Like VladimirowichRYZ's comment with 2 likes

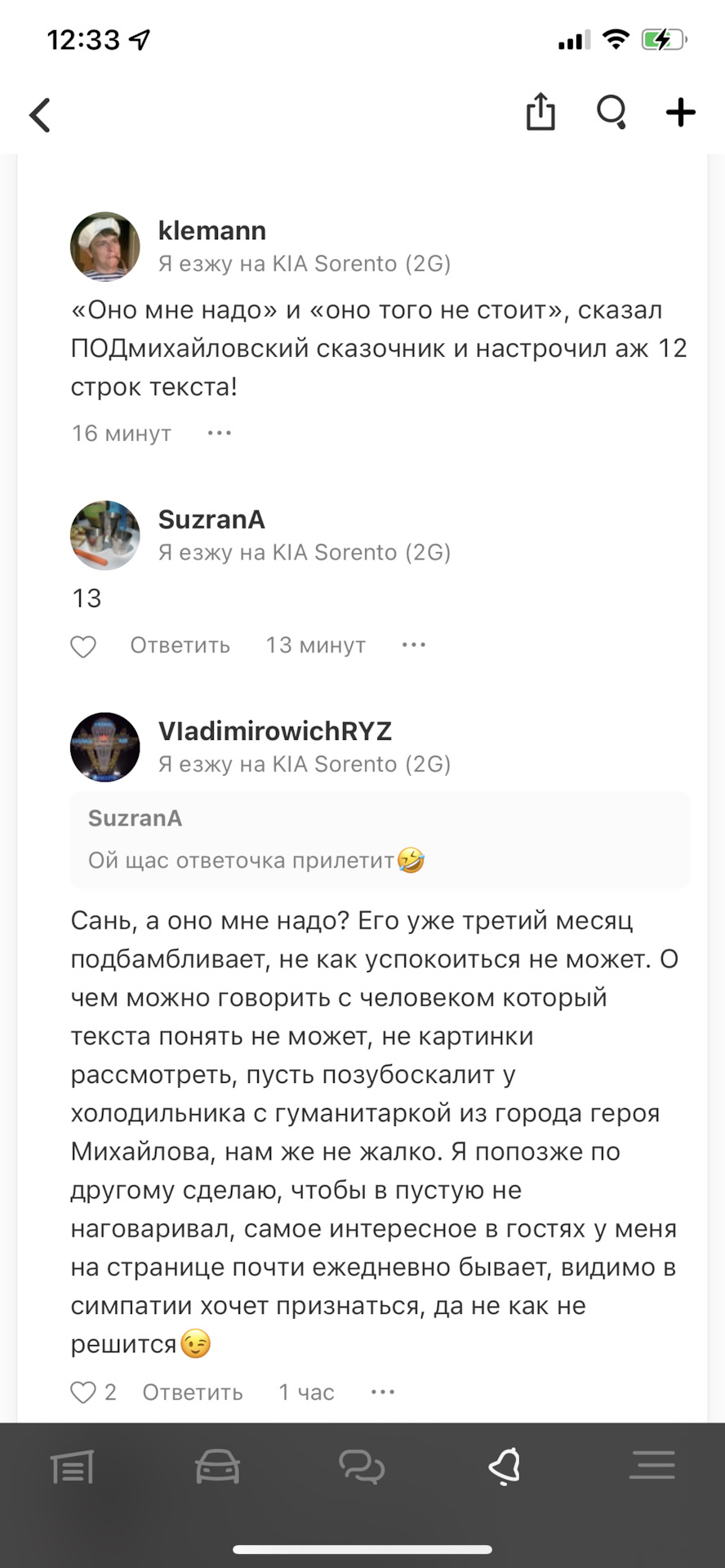tap(83, 1392)
